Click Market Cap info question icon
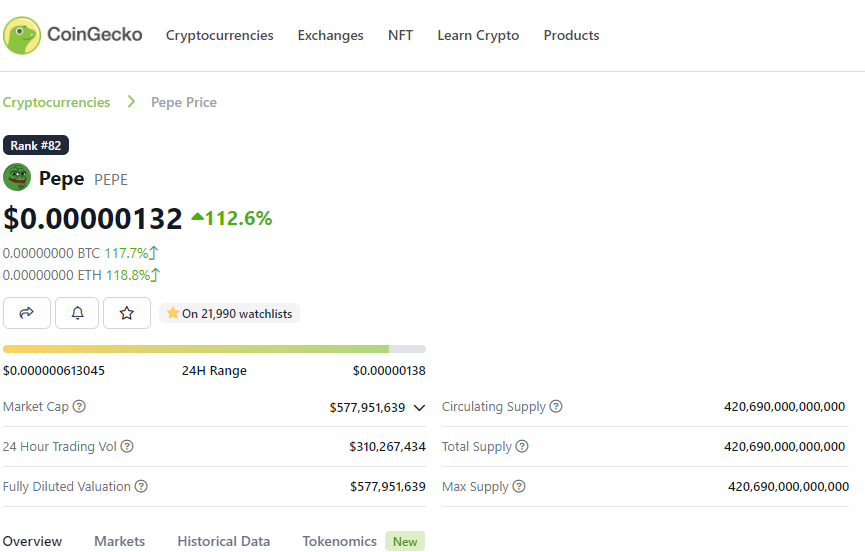This screenshot has height=552, width=865. click(x=79, y=406)
